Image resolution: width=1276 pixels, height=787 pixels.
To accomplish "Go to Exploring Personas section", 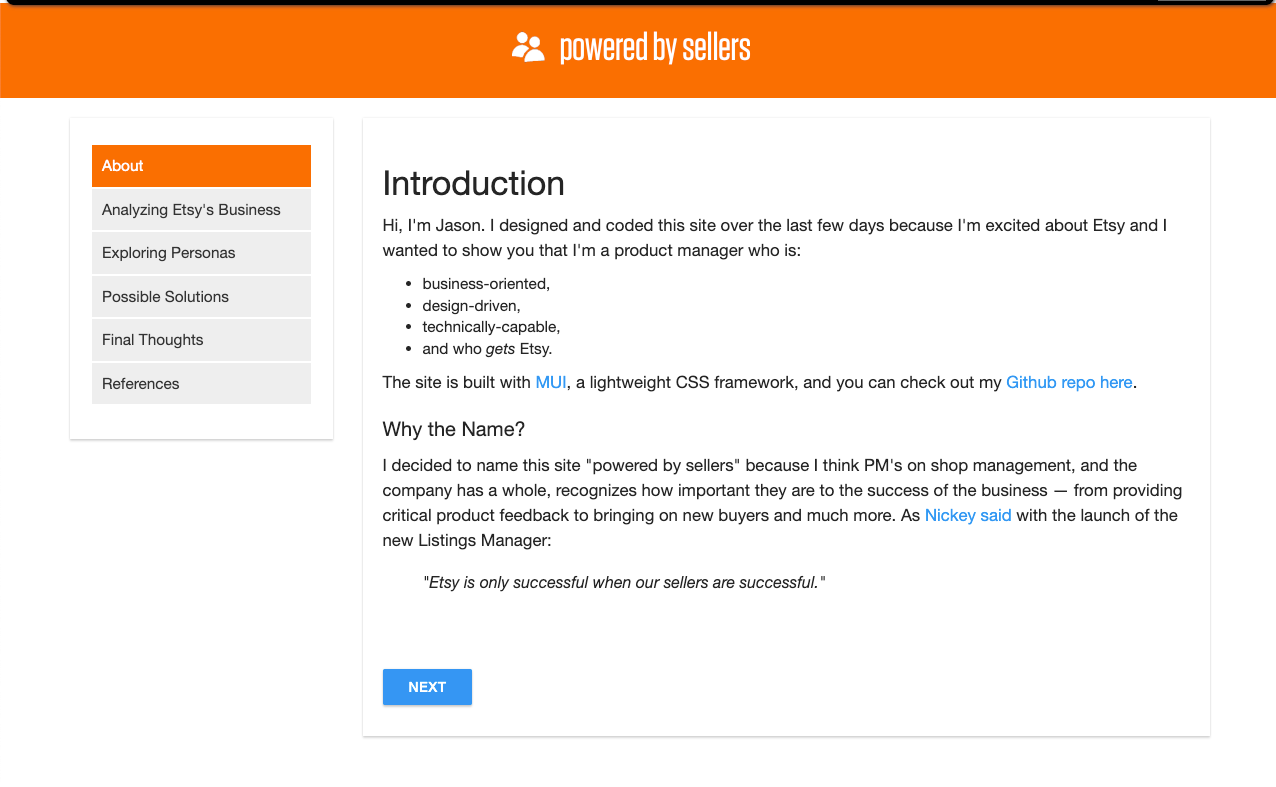I will pyautogui.click(x=201, y=253).
